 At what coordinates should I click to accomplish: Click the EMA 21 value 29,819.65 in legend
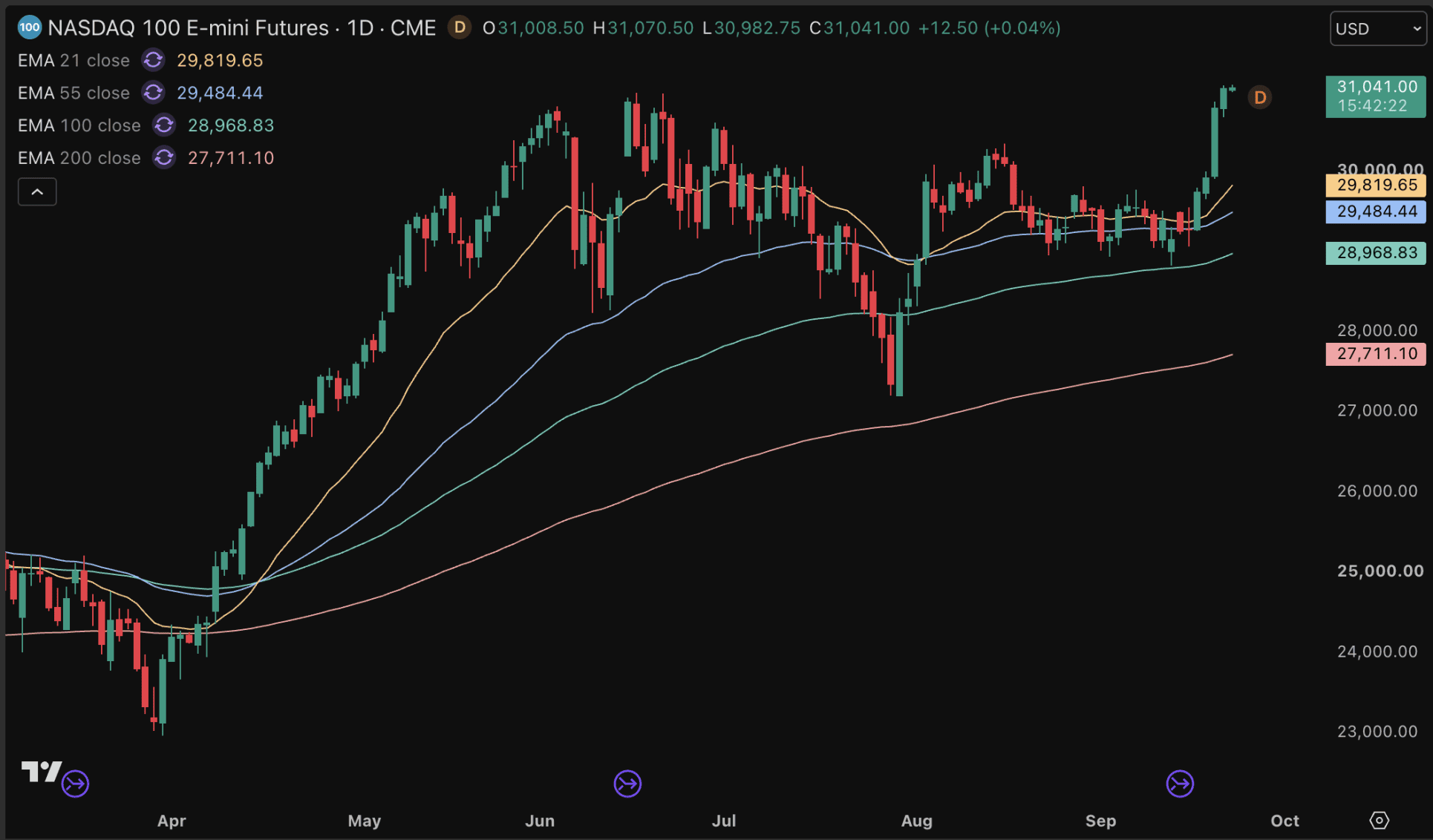pyautogui.click(x=220, y=60)
